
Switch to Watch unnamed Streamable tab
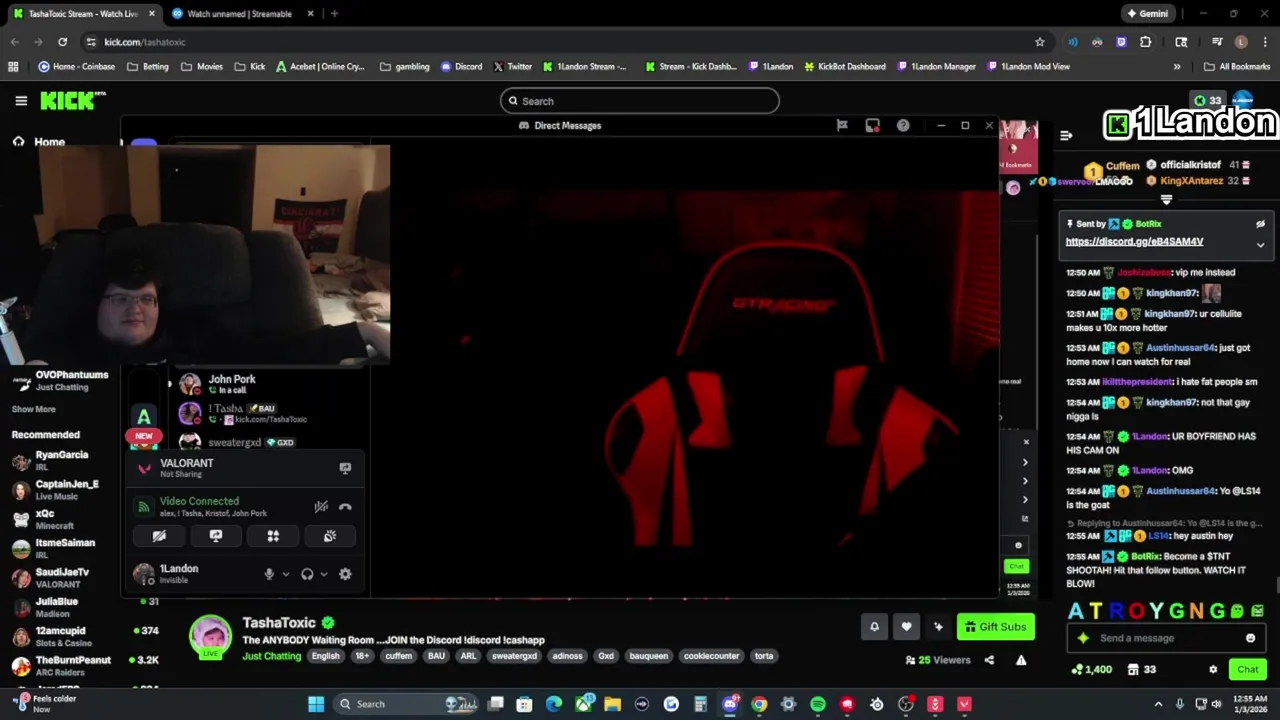pos(240,14)
